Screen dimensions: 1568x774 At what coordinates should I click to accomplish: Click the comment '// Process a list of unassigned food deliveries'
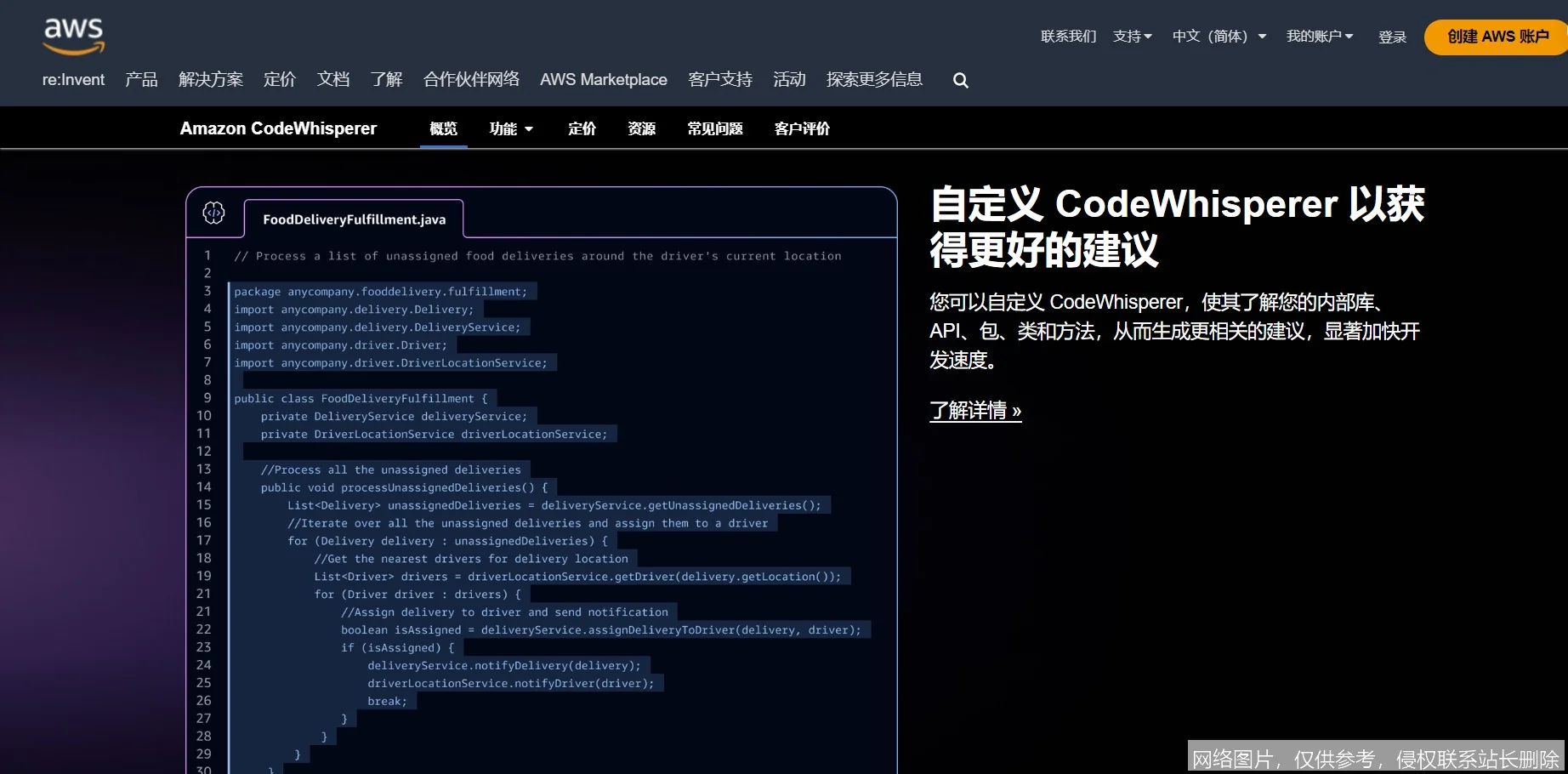pos(537,256)
